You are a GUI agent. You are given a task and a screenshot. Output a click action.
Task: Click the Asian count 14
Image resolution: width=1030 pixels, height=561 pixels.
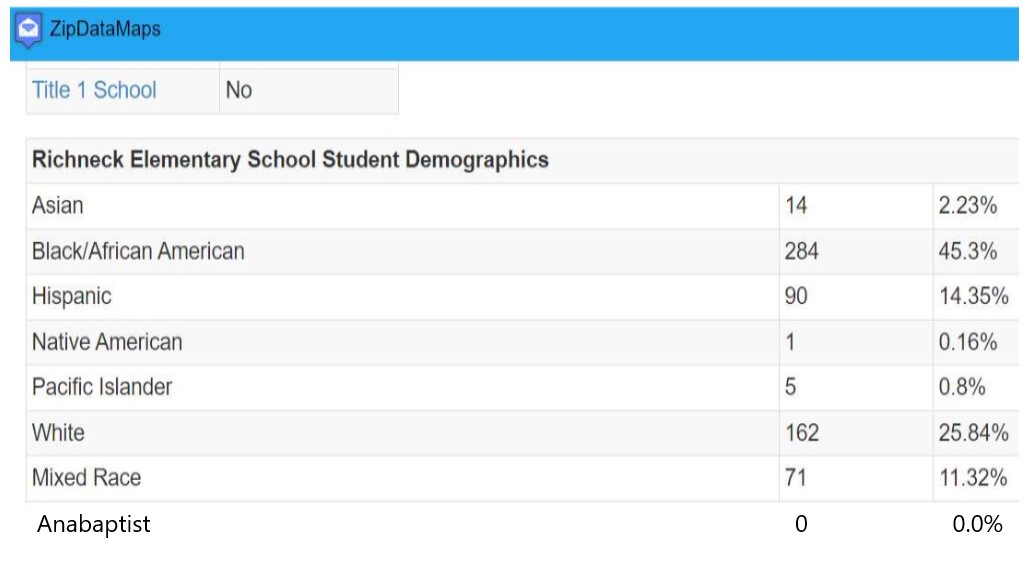click(x=795, y=206)
